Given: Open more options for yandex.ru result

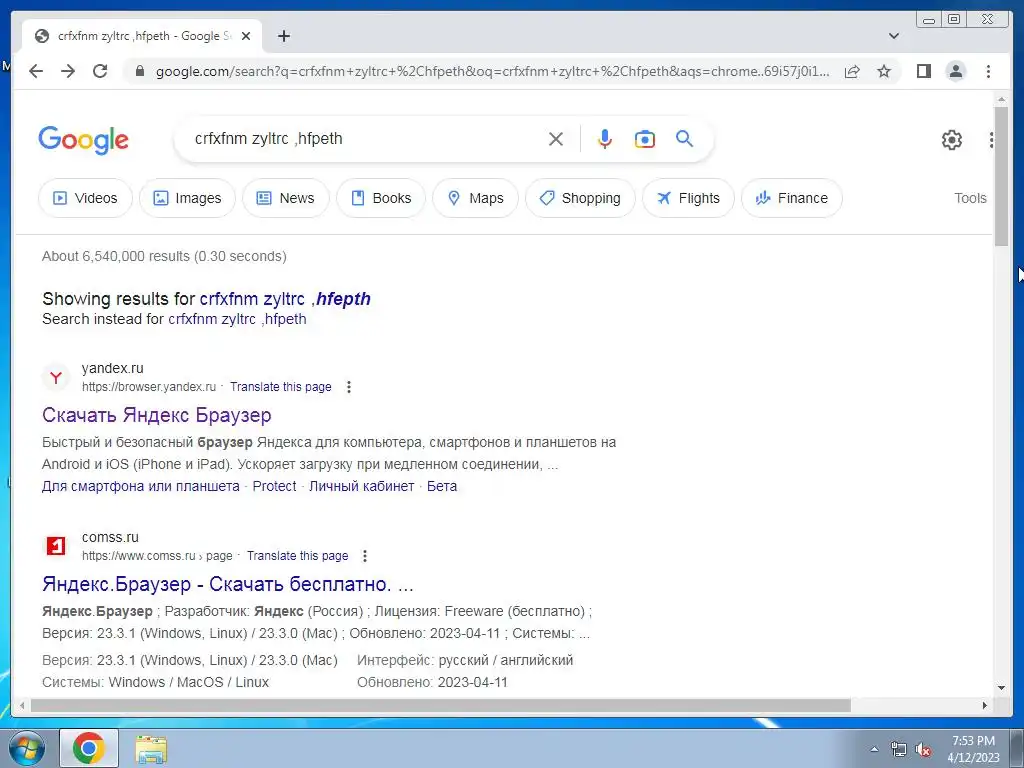Looking at the screenshot, I should coord(349,387).
